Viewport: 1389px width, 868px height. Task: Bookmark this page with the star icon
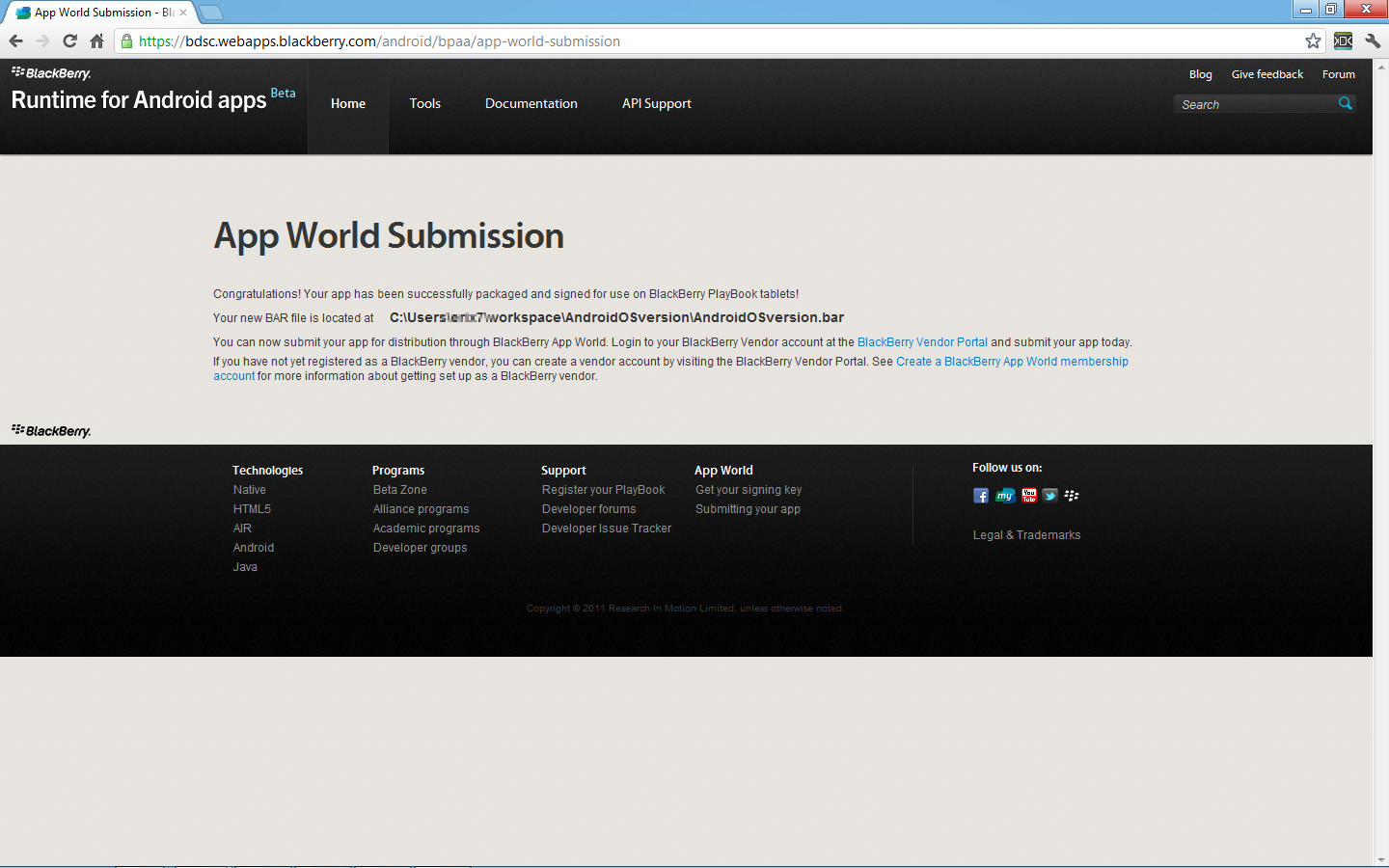pos(1313,41)
